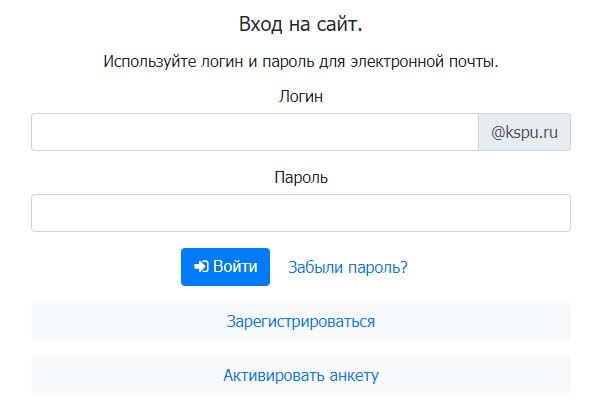Screen dimensions: 599x411
Task: Click the Логин field label
Action: [x=301, y=96]
